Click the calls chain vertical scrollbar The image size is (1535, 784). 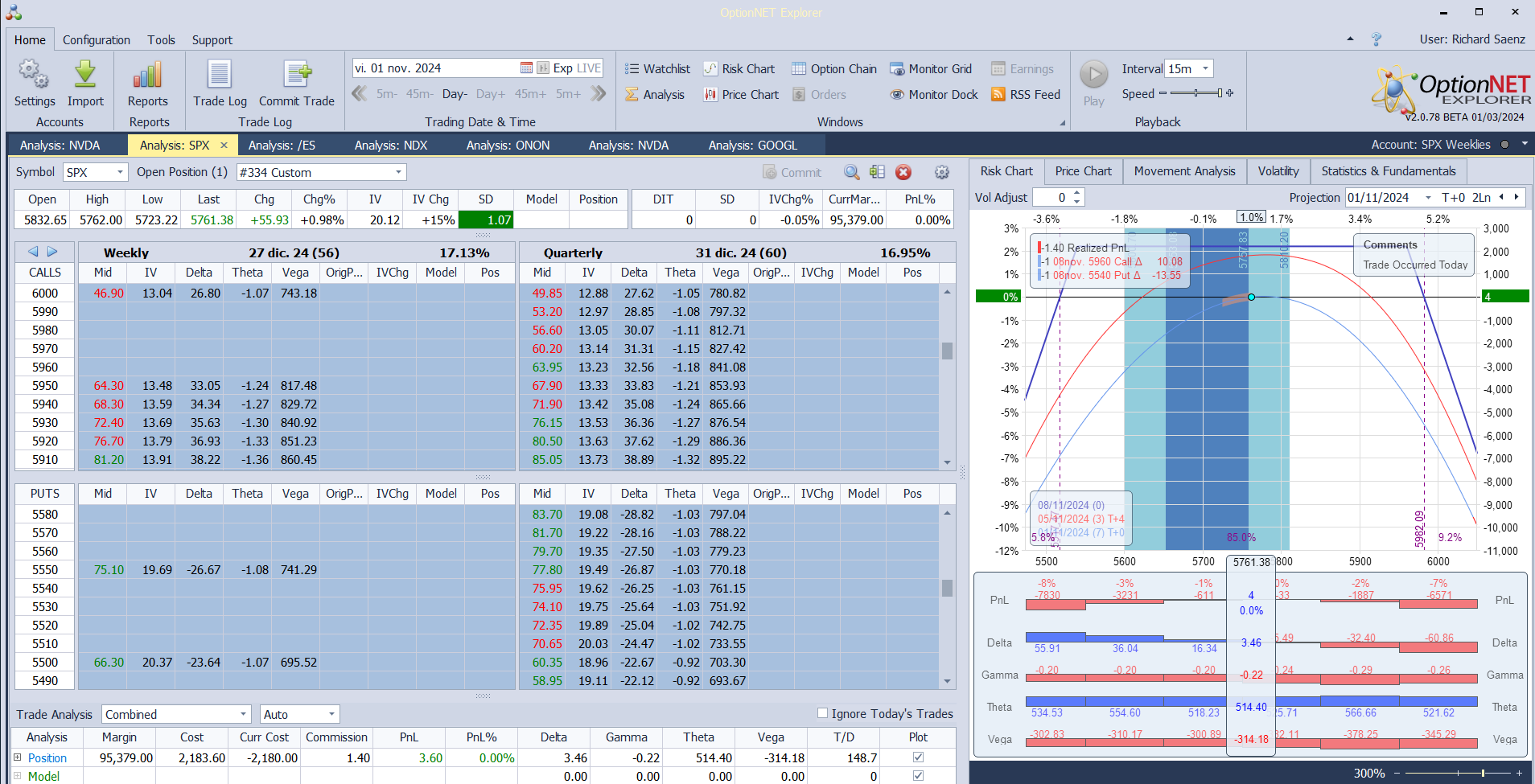click(948, 376)
